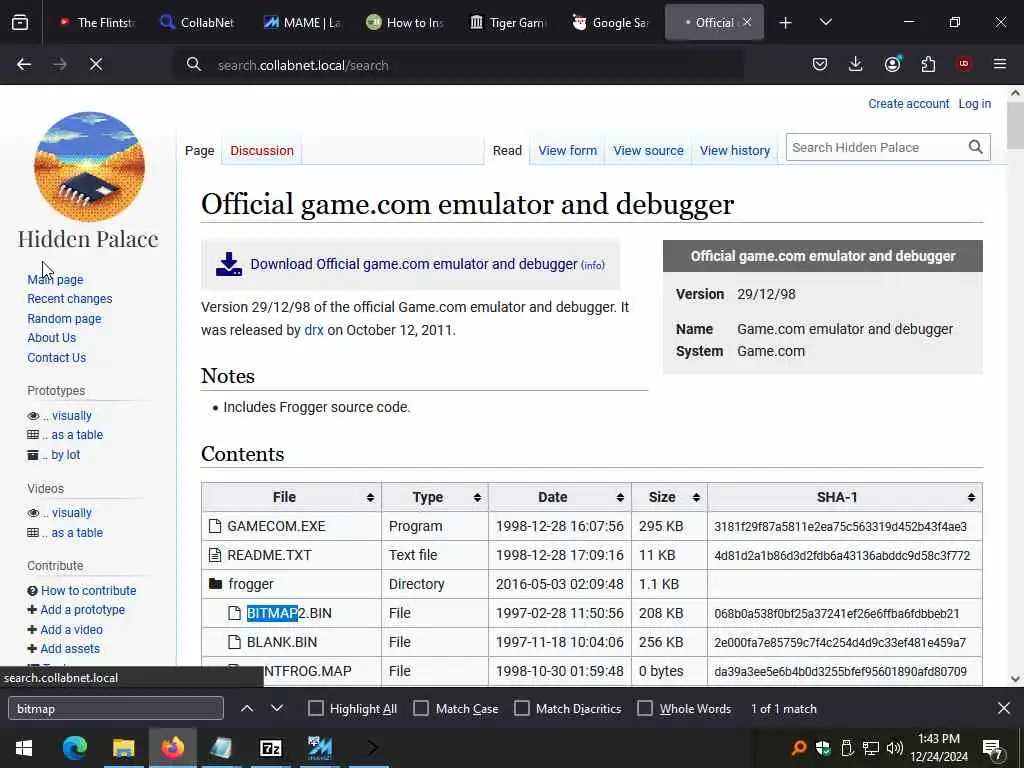The height and width of the screenshot is (768, 1024).
Task: Click the address bar search magnifier icon
Action: pyautogui.click(x=193, y=64)
